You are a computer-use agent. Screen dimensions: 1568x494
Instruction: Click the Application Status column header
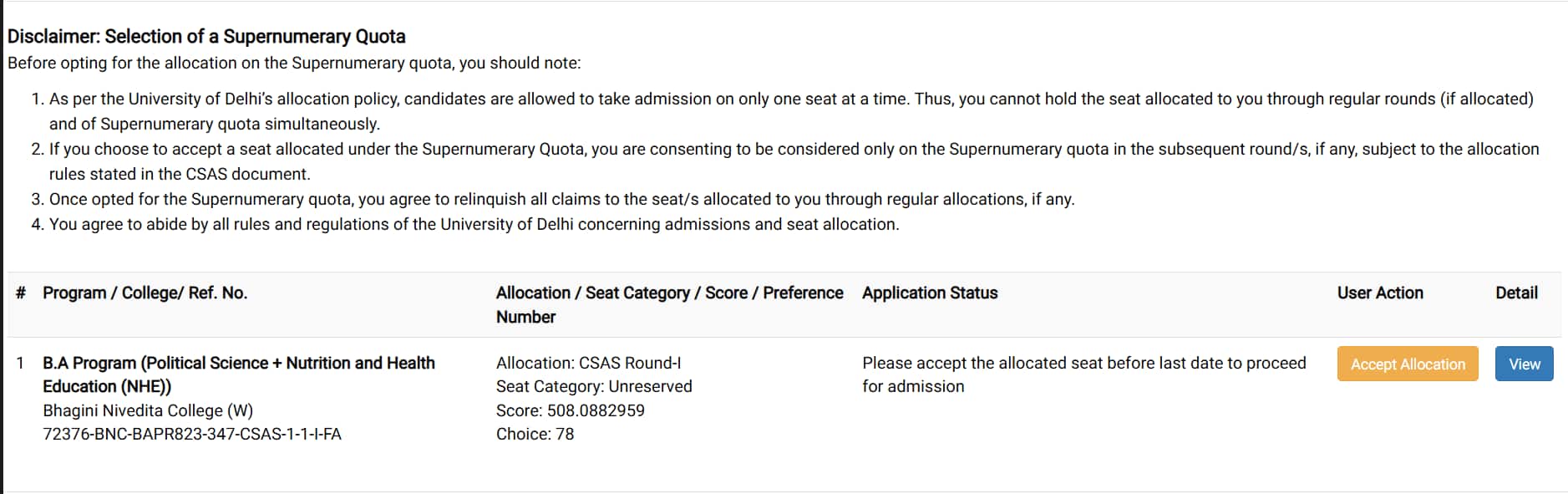tap(930, 293)
